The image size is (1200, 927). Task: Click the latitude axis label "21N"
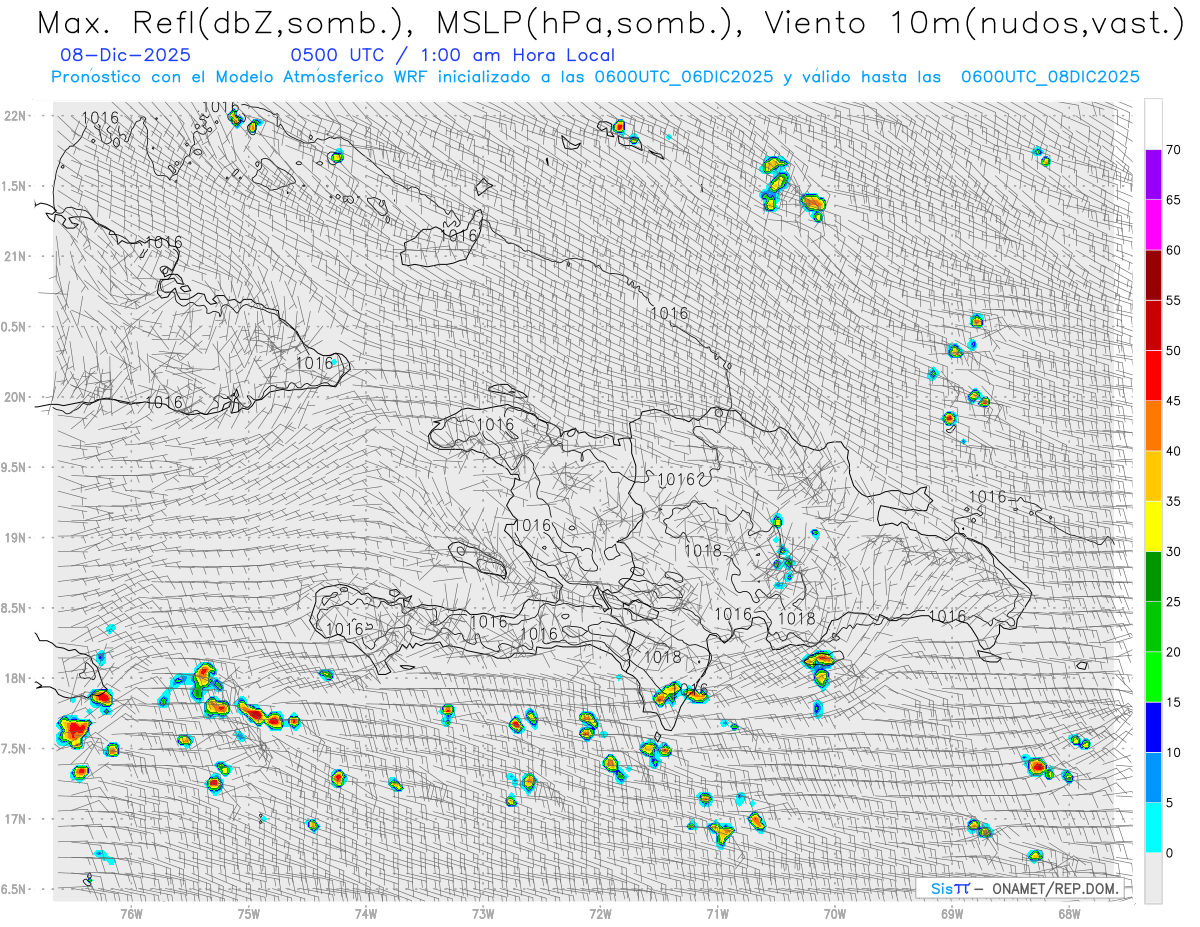coord(17,256)
